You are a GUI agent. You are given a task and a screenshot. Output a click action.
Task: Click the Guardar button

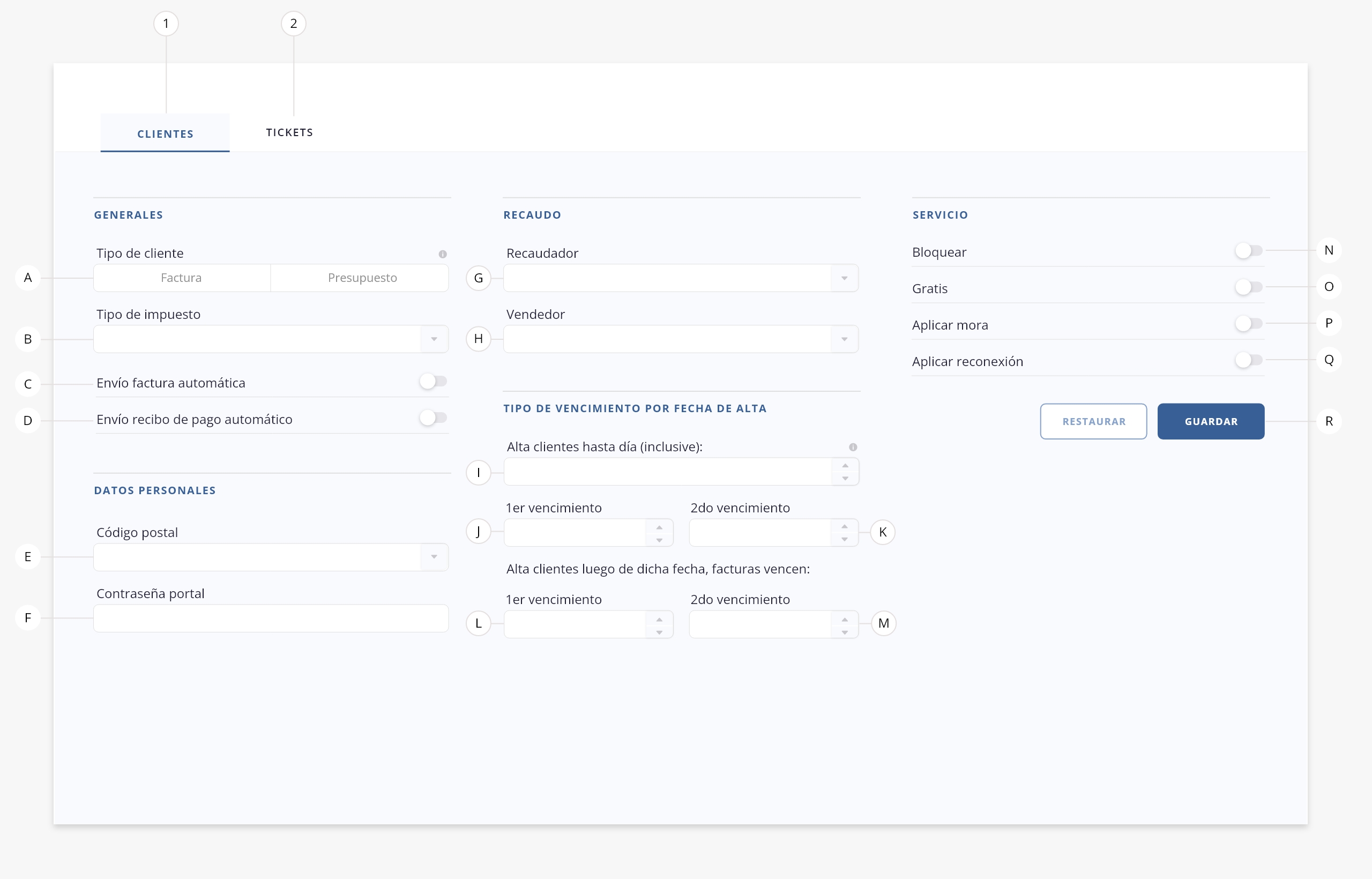(1211, 421)
